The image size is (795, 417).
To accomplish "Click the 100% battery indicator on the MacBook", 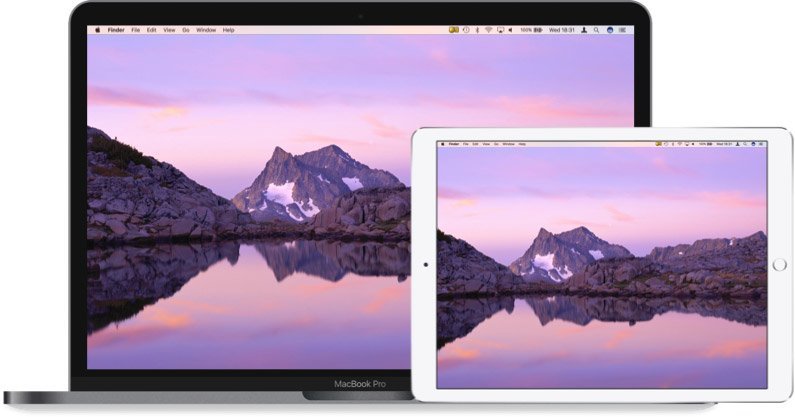I will point(531,30).
